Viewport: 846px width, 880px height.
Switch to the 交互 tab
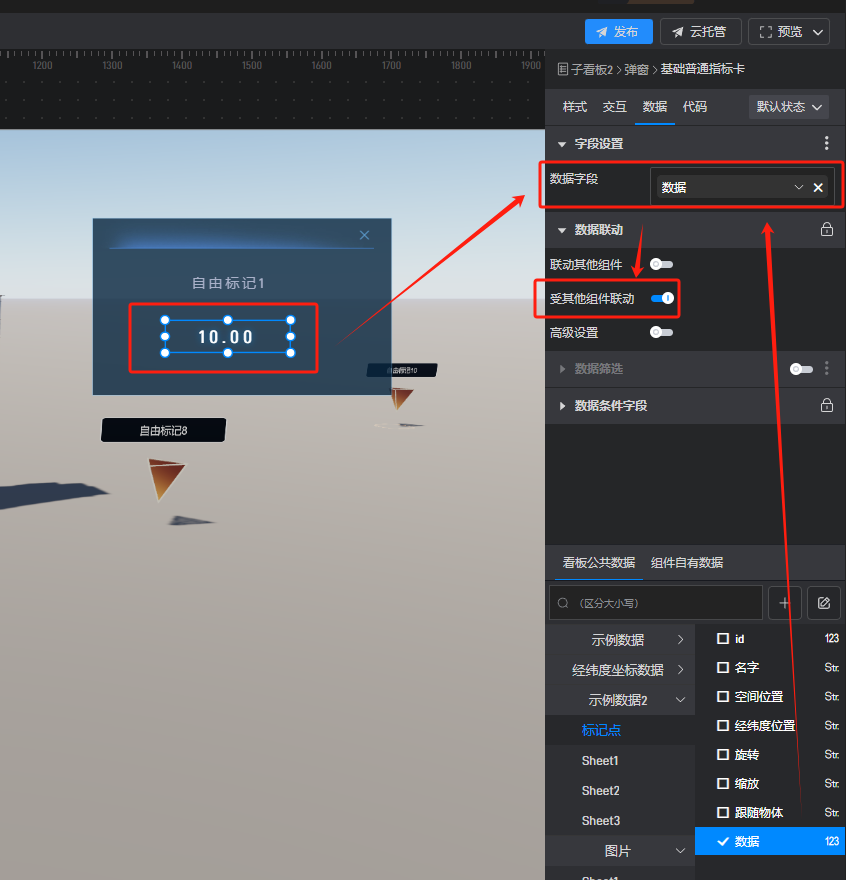614,107
